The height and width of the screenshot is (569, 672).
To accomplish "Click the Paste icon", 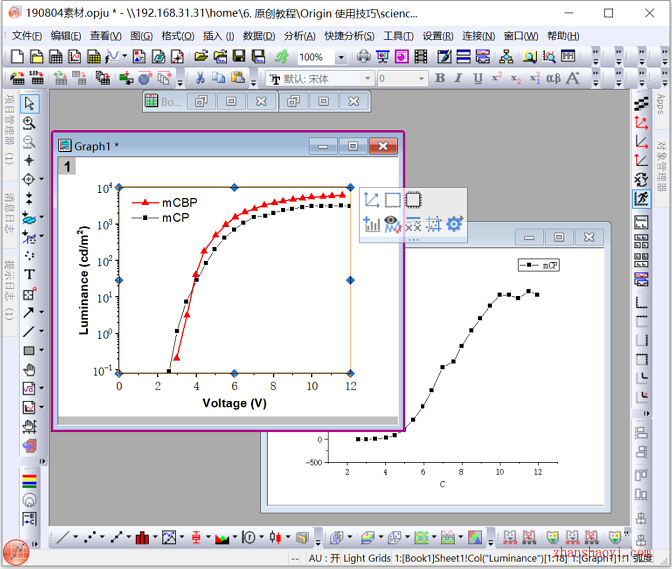I will [x=238, y=78].
